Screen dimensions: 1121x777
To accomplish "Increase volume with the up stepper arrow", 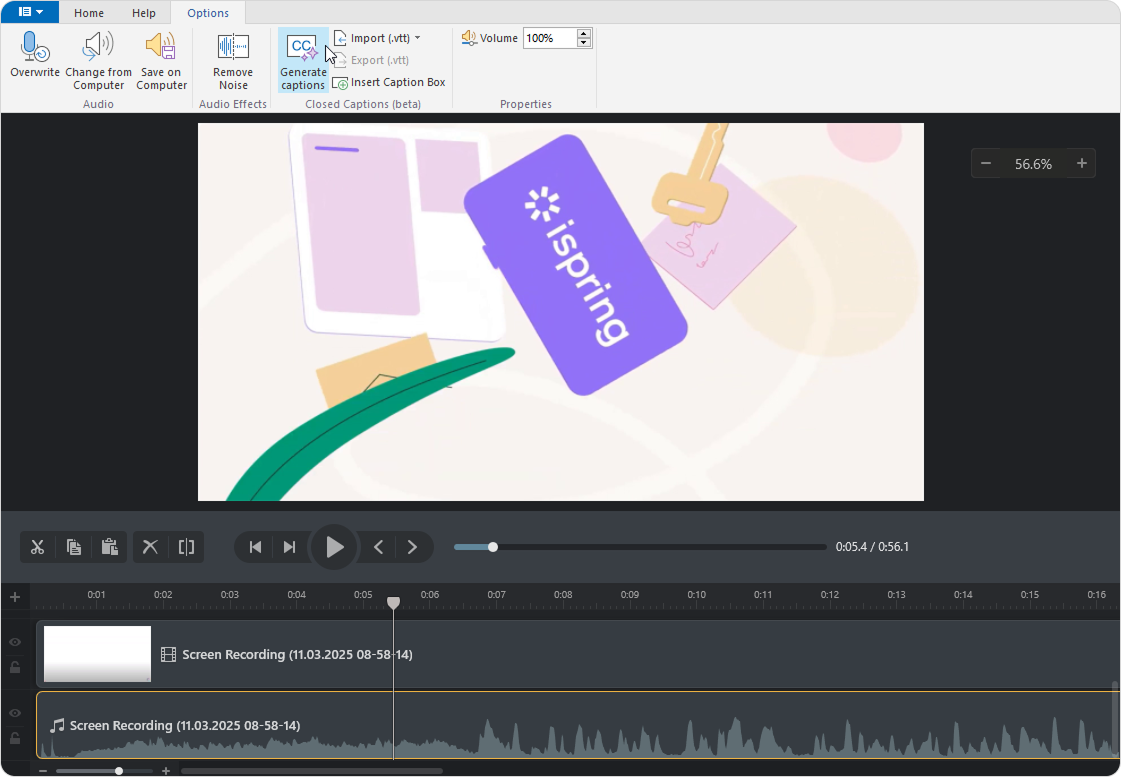I will [x=584, y=33].
